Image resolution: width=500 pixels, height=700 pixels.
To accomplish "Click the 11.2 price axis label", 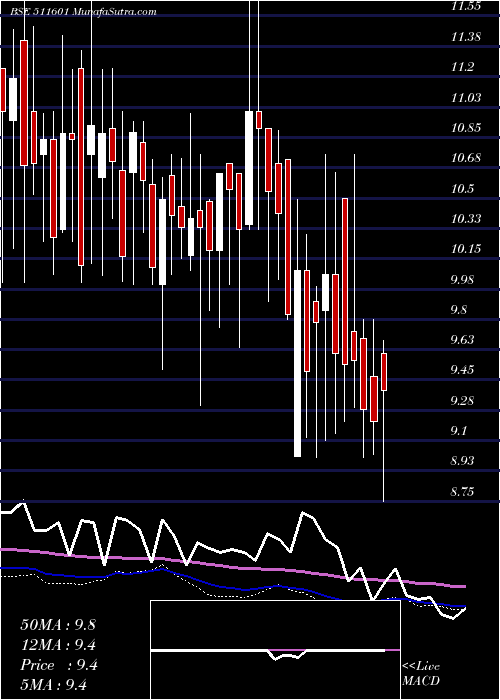I will (462, 67).
